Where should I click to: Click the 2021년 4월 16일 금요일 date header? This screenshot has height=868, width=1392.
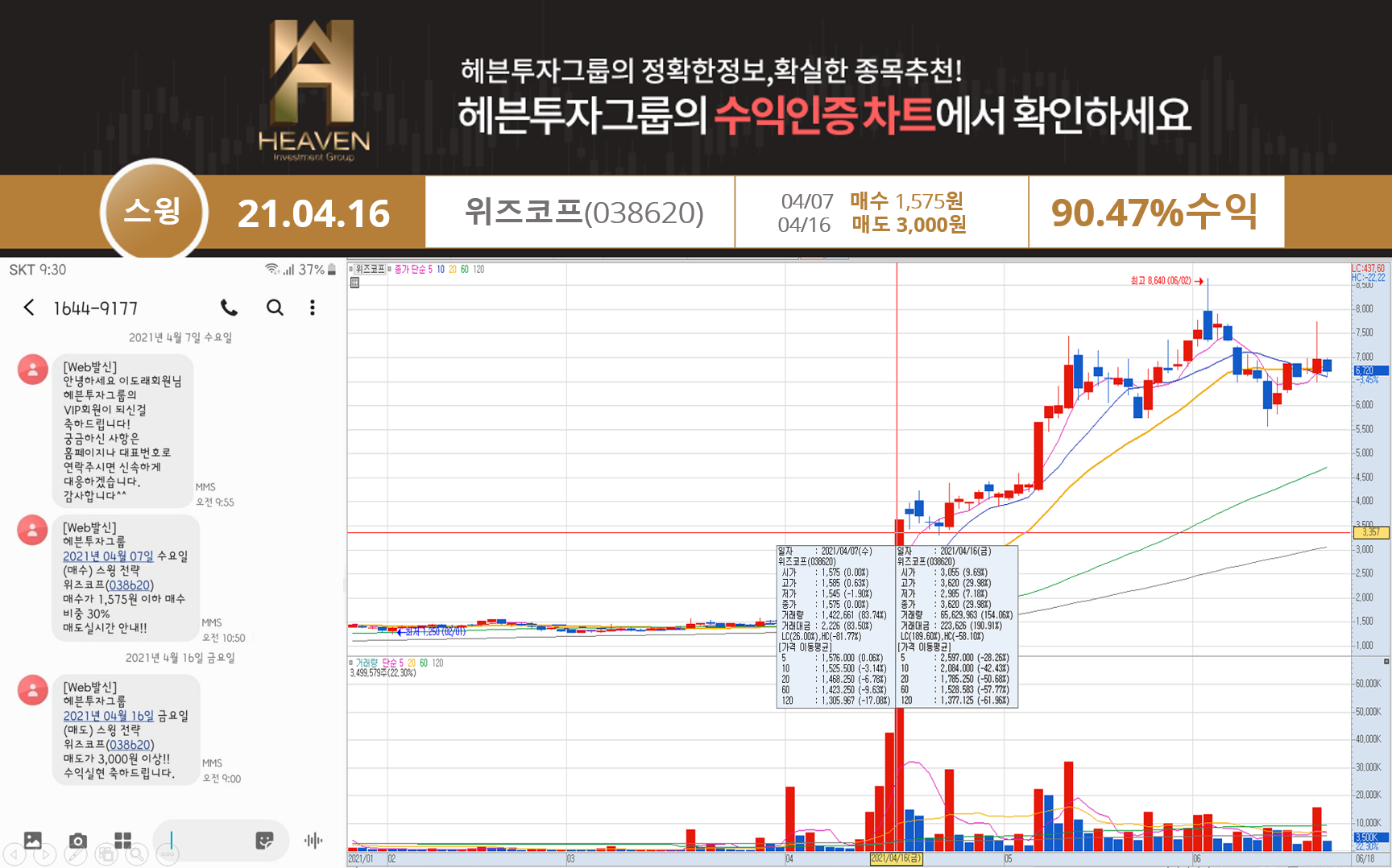coord(180,658)
